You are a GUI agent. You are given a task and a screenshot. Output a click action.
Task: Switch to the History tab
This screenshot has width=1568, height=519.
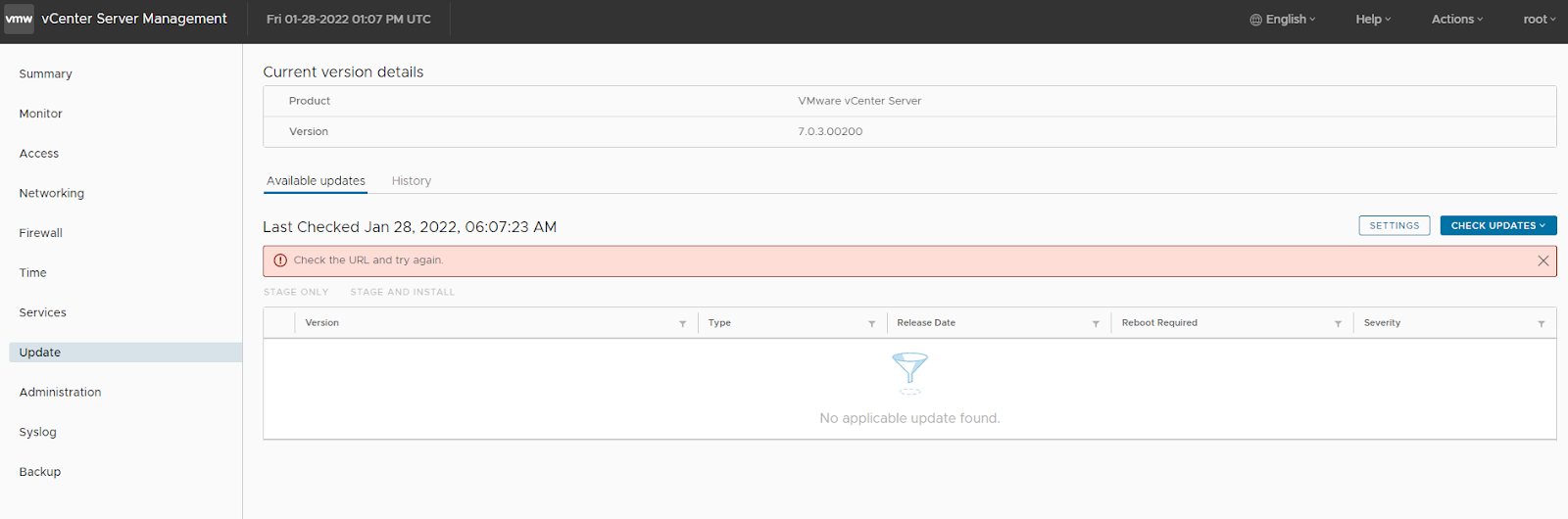[x=412, y=181]
